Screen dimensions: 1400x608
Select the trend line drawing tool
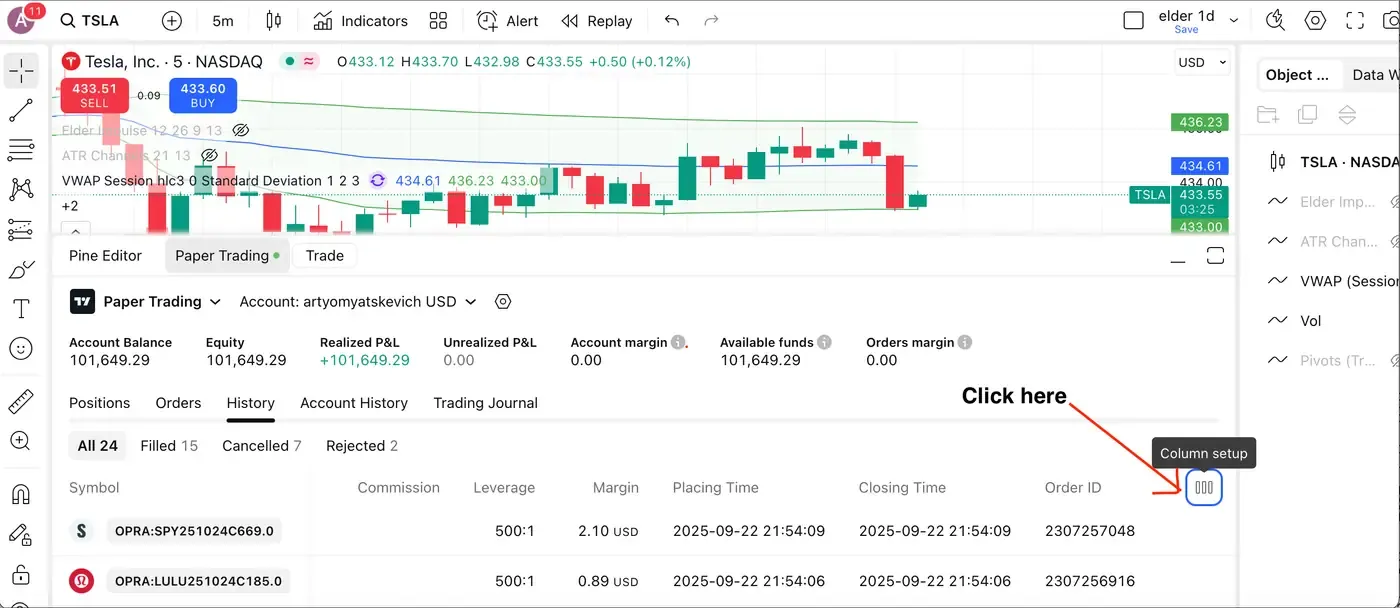tap(20, 111)
